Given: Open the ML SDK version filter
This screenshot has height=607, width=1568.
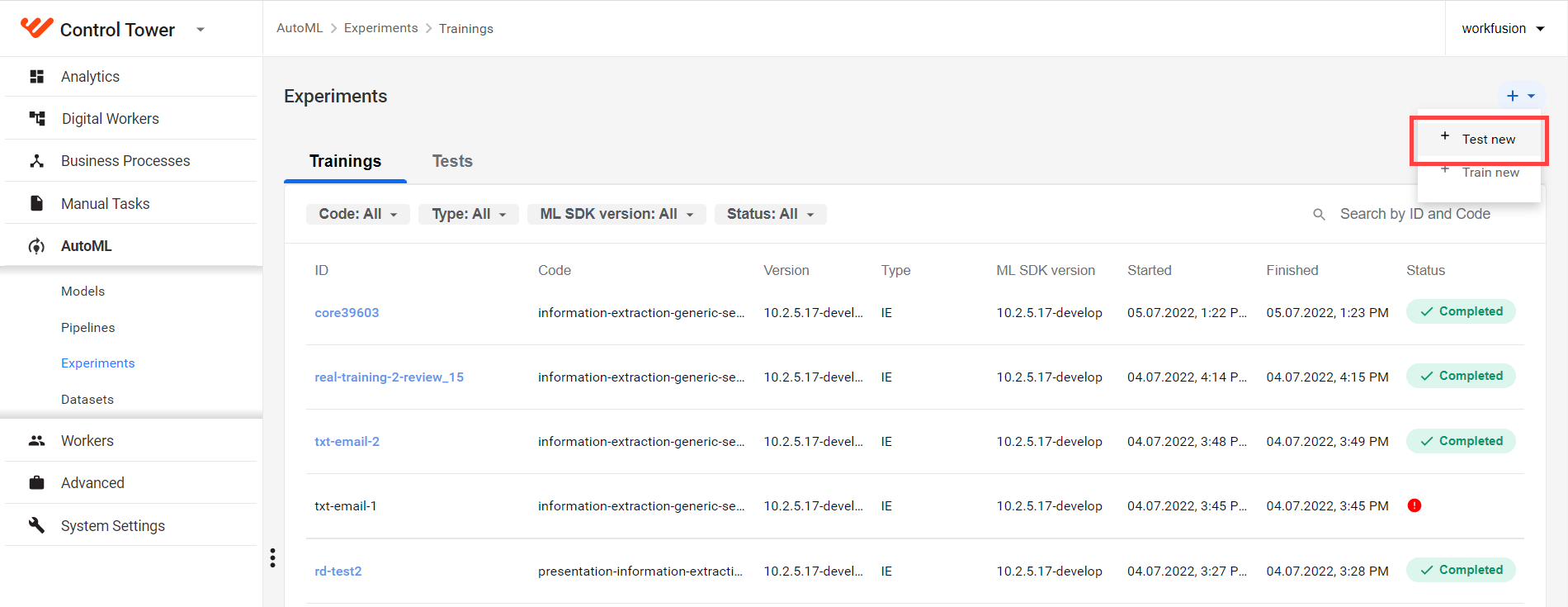Looking at the screenshot, I should click(616, 214).
